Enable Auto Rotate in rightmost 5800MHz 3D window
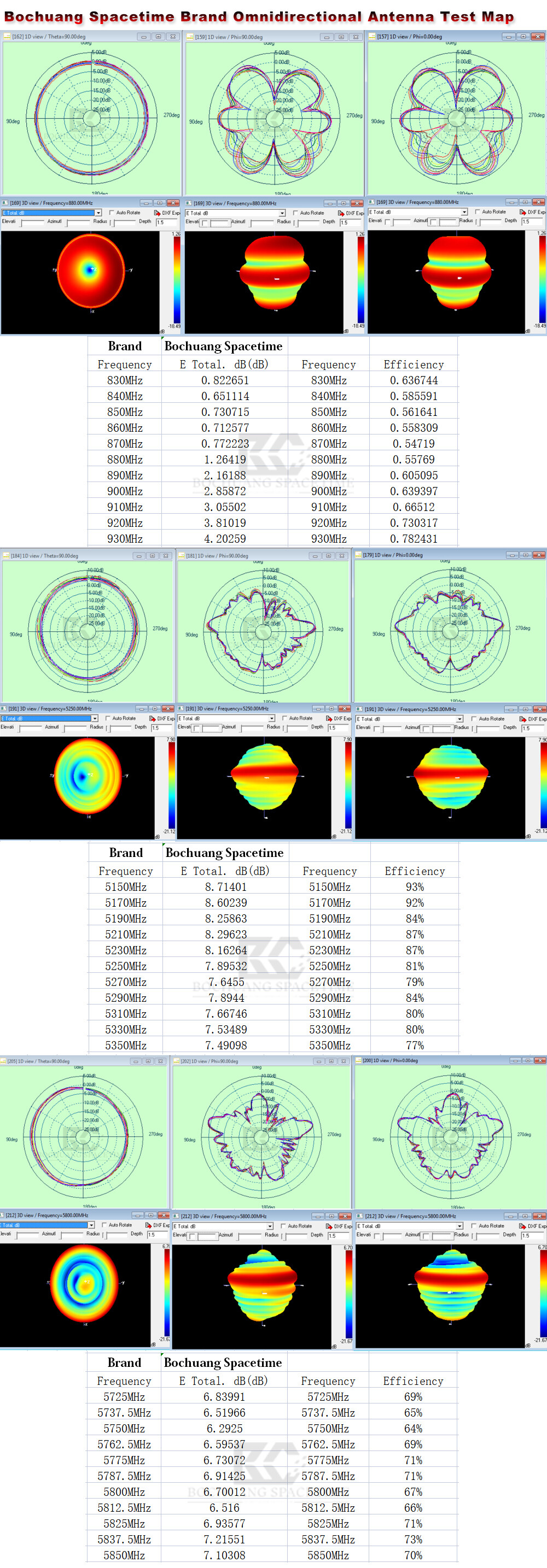Viewport: 547px width, 1568px height. [474, 1225]
